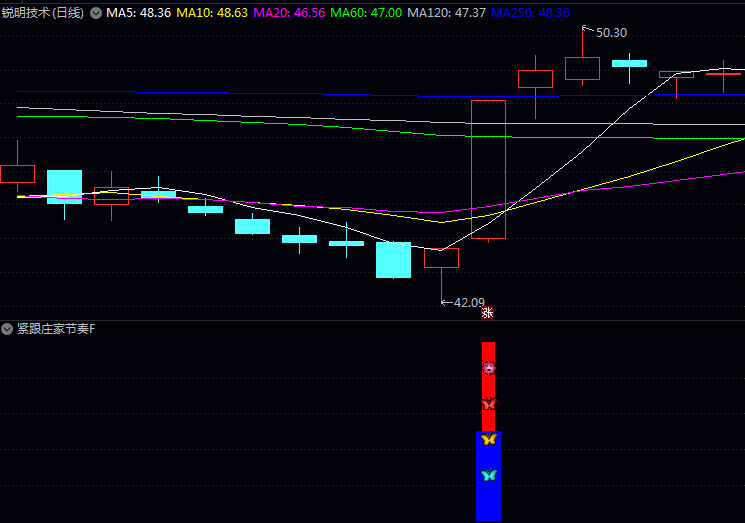Click the pink flower marker on red bar

point(488,368)
